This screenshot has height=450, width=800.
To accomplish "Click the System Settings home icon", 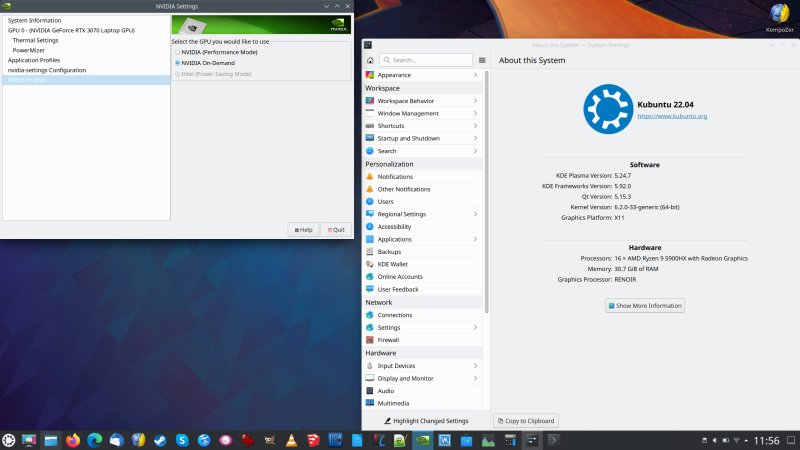I will point(370,60).
